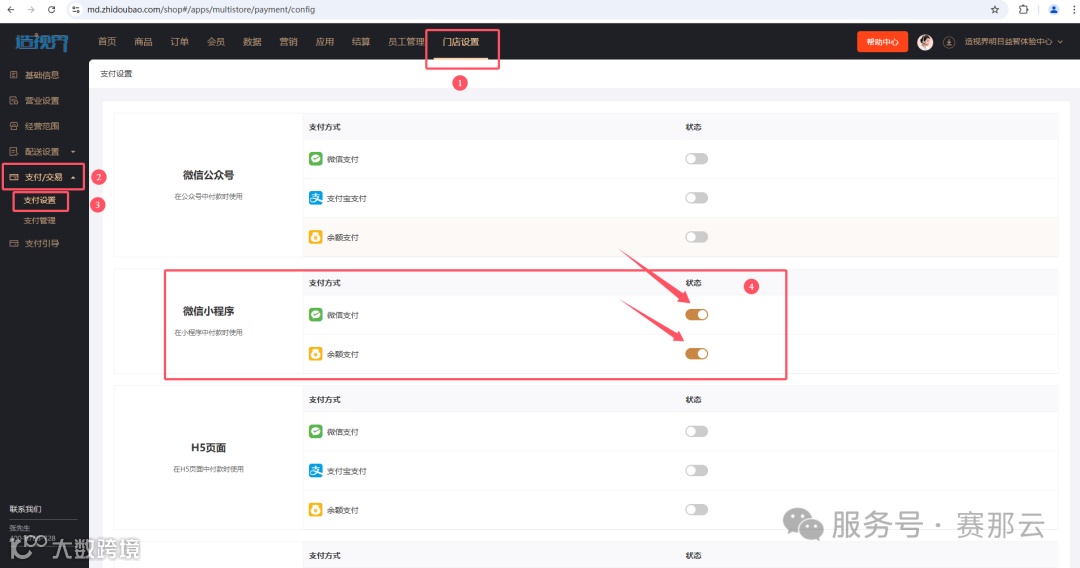Click the 配送设置 sidebar icon
1080x568 pixels.
(14, 151)
